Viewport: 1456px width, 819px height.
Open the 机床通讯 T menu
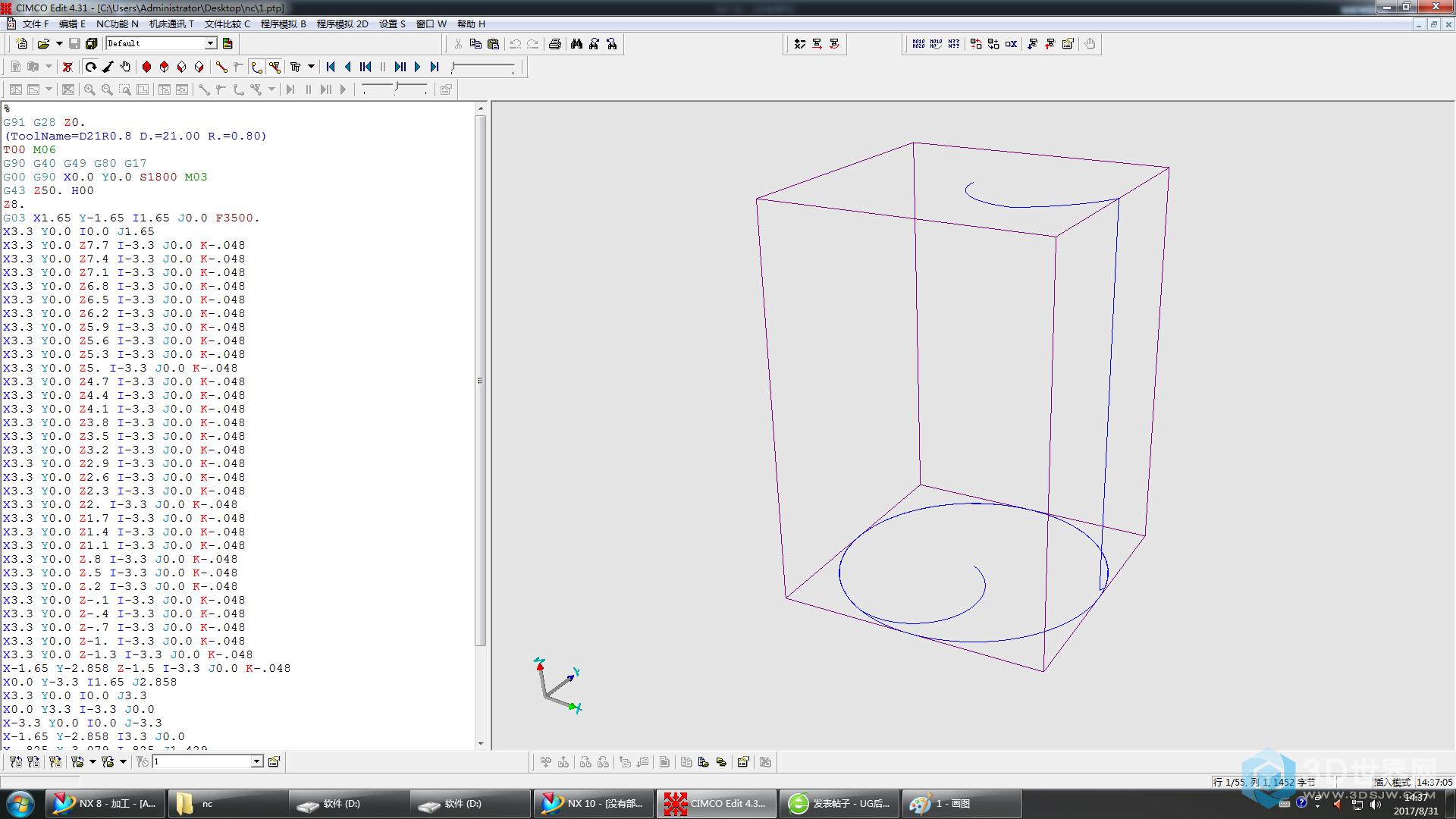171,24
